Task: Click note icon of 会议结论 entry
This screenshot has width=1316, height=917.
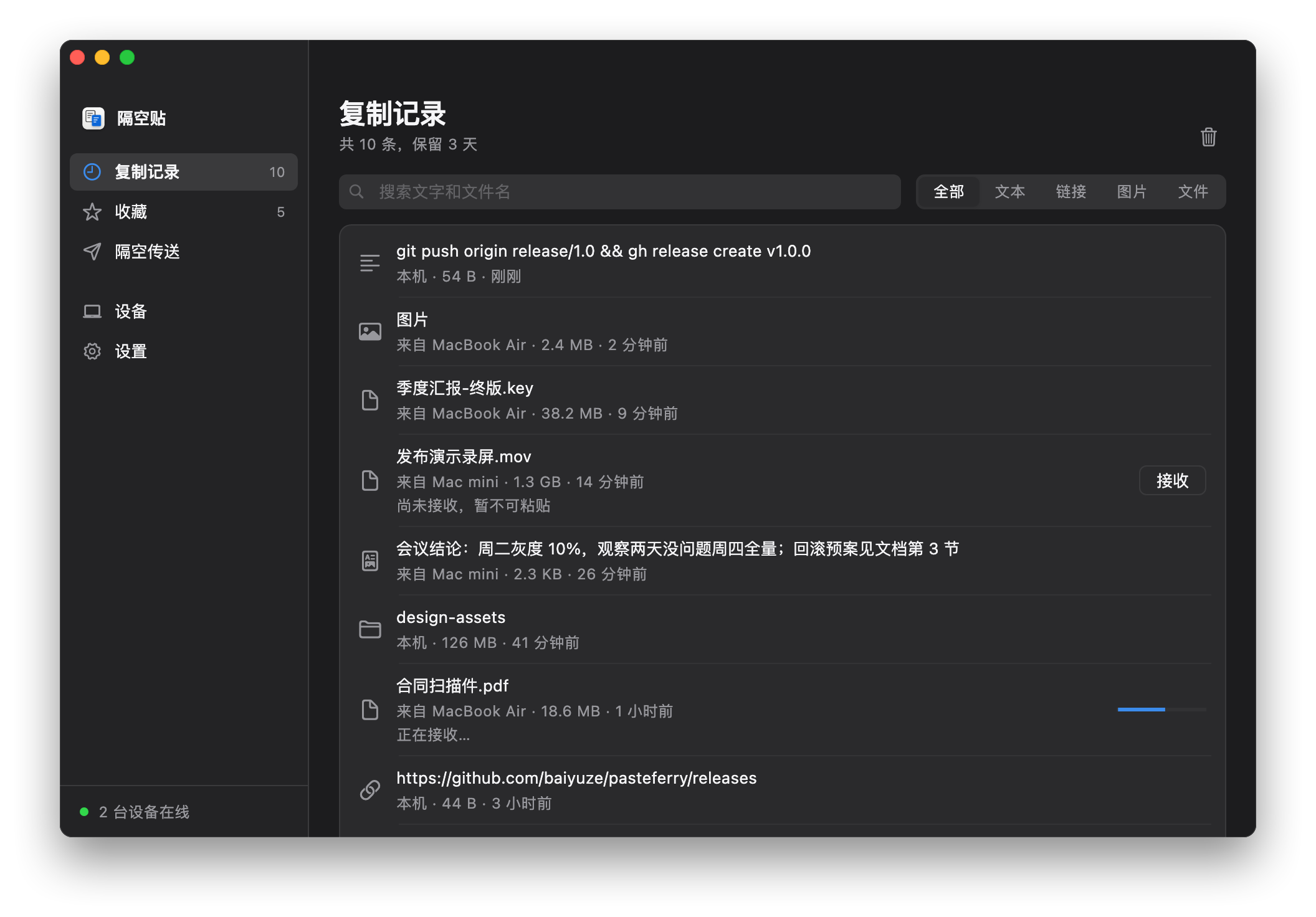Action: pos(370,561)
